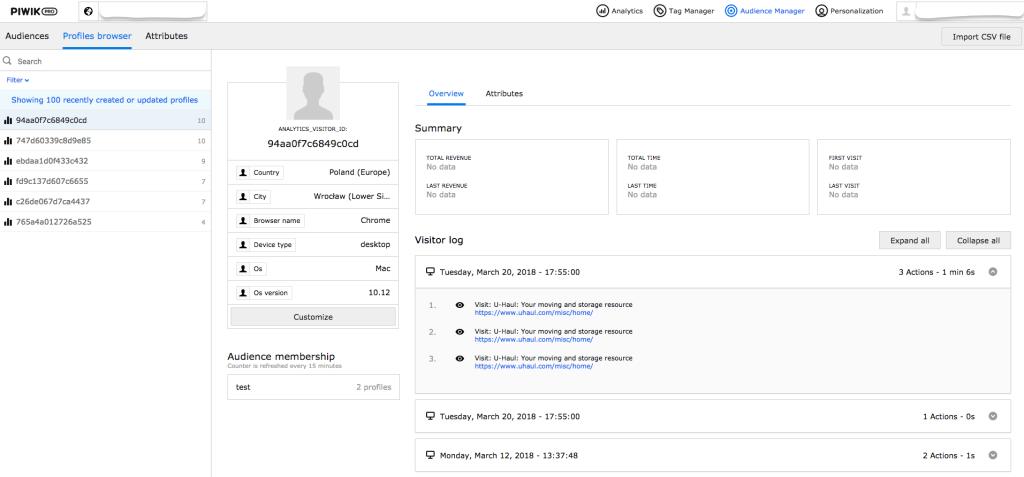Open second uhaul.com/misc/home link
1024x477 pixels.
coord(534,339)
